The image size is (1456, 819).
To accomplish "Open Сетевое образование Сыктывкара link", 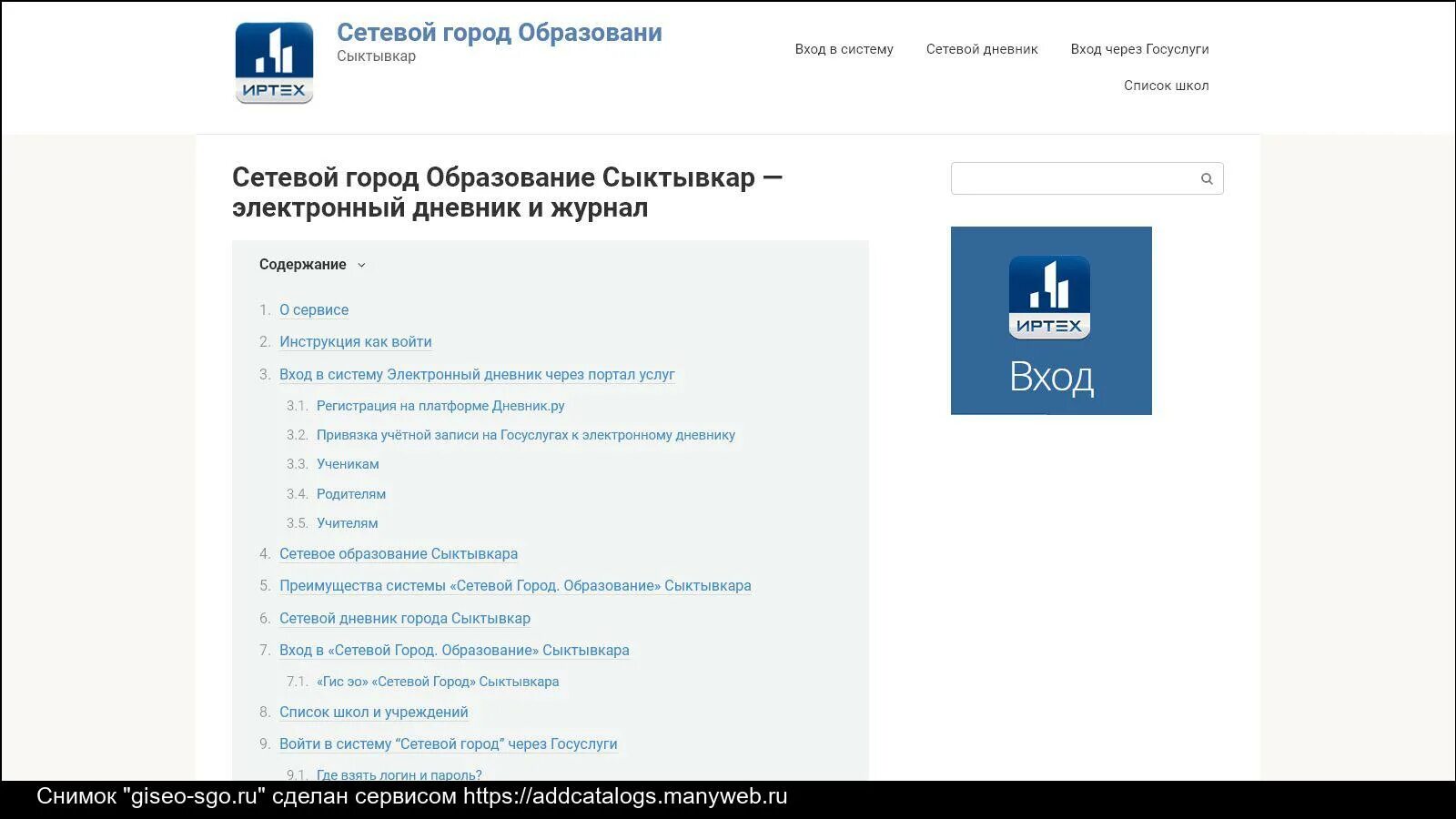I will pos(399,553).
